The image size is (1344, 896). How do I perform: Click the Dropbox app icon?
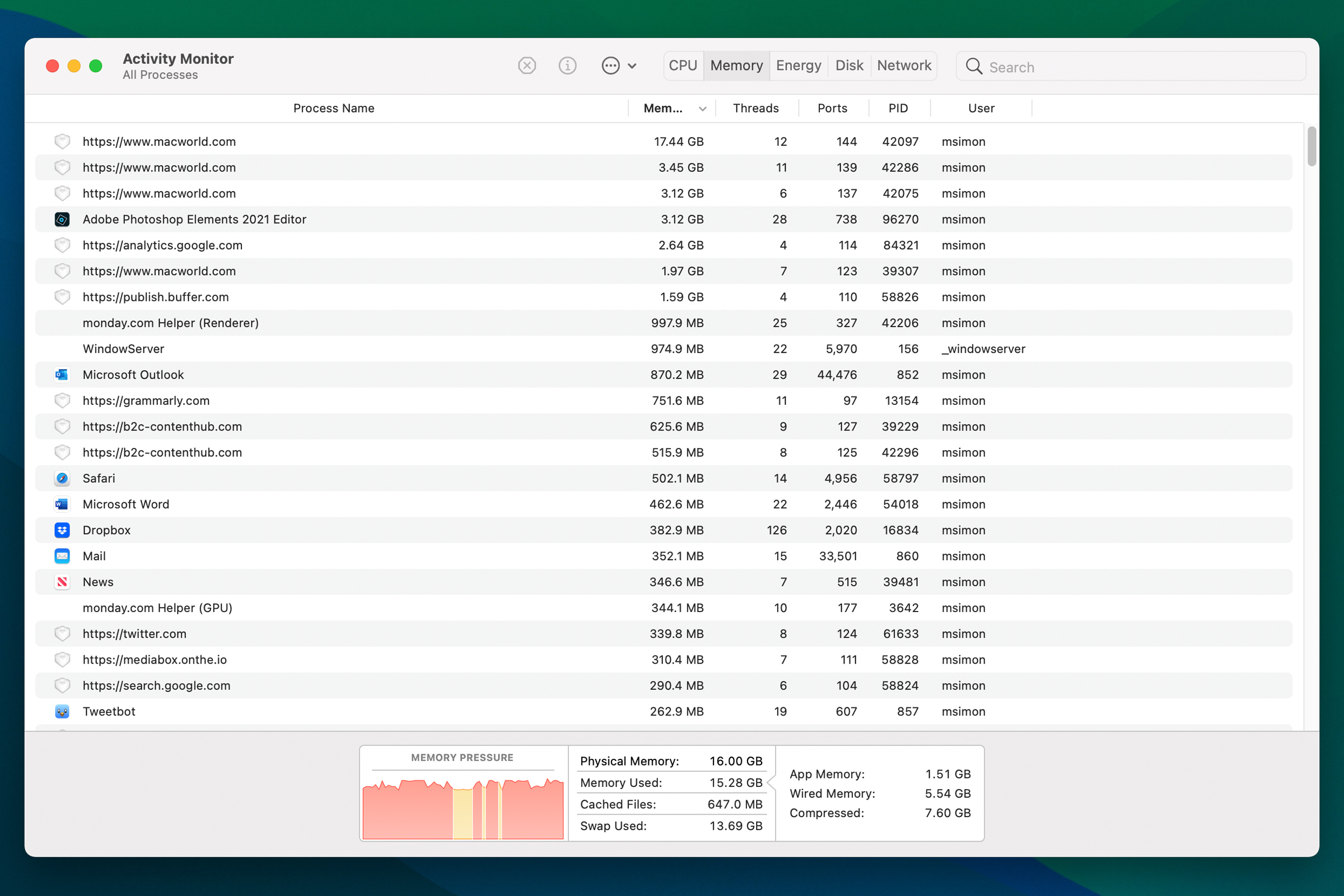(x=62, y=530)
